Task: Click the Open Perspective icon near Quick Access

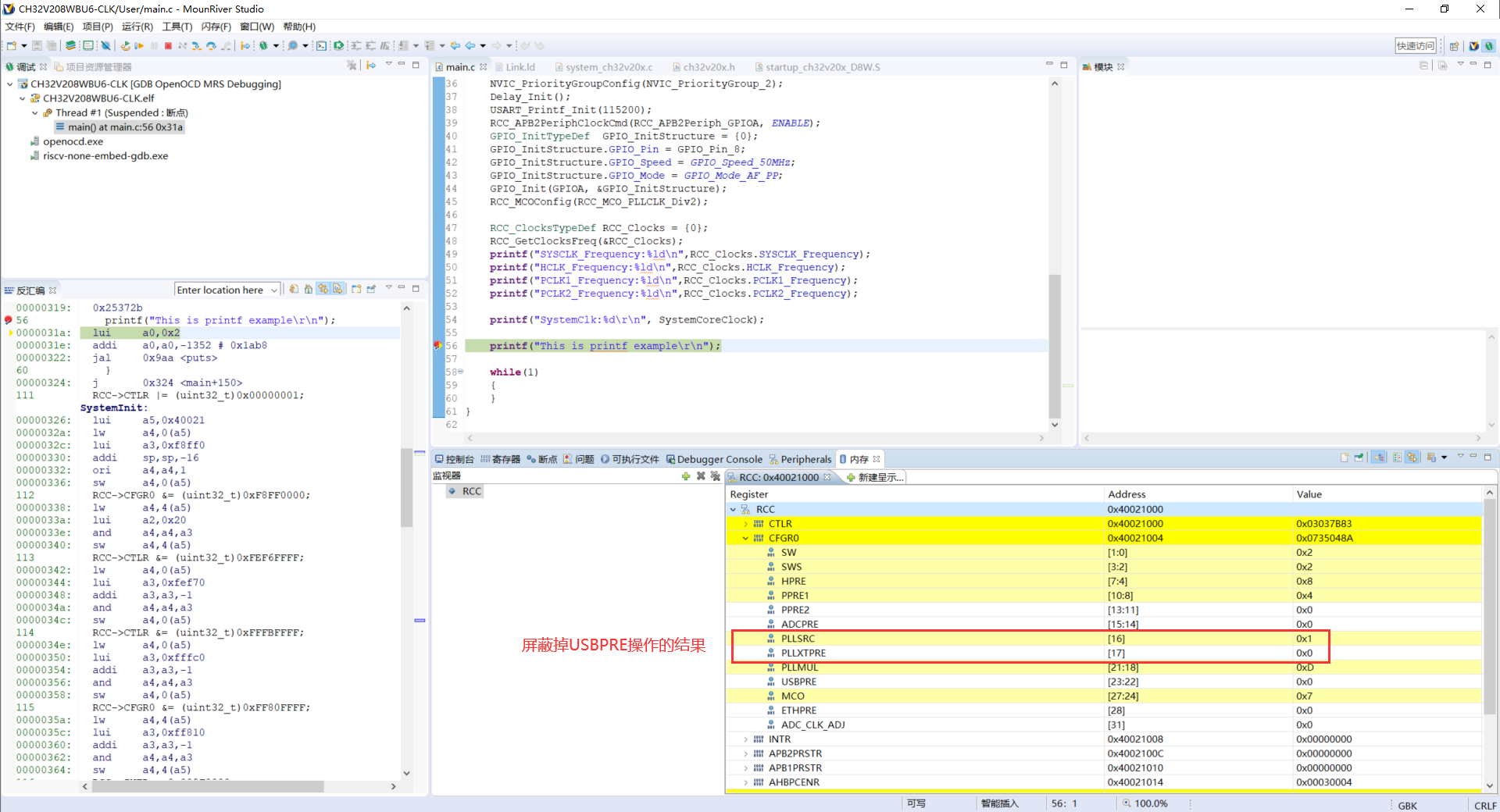Action: [x=1454, y=46]
